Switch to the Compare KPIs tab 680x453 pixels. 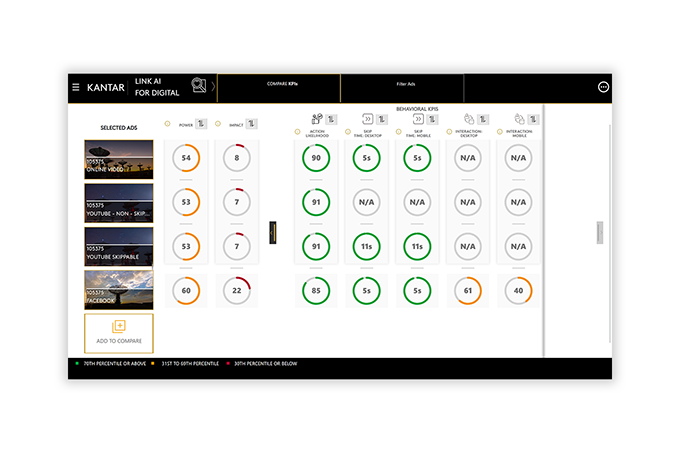pos(278,86)
